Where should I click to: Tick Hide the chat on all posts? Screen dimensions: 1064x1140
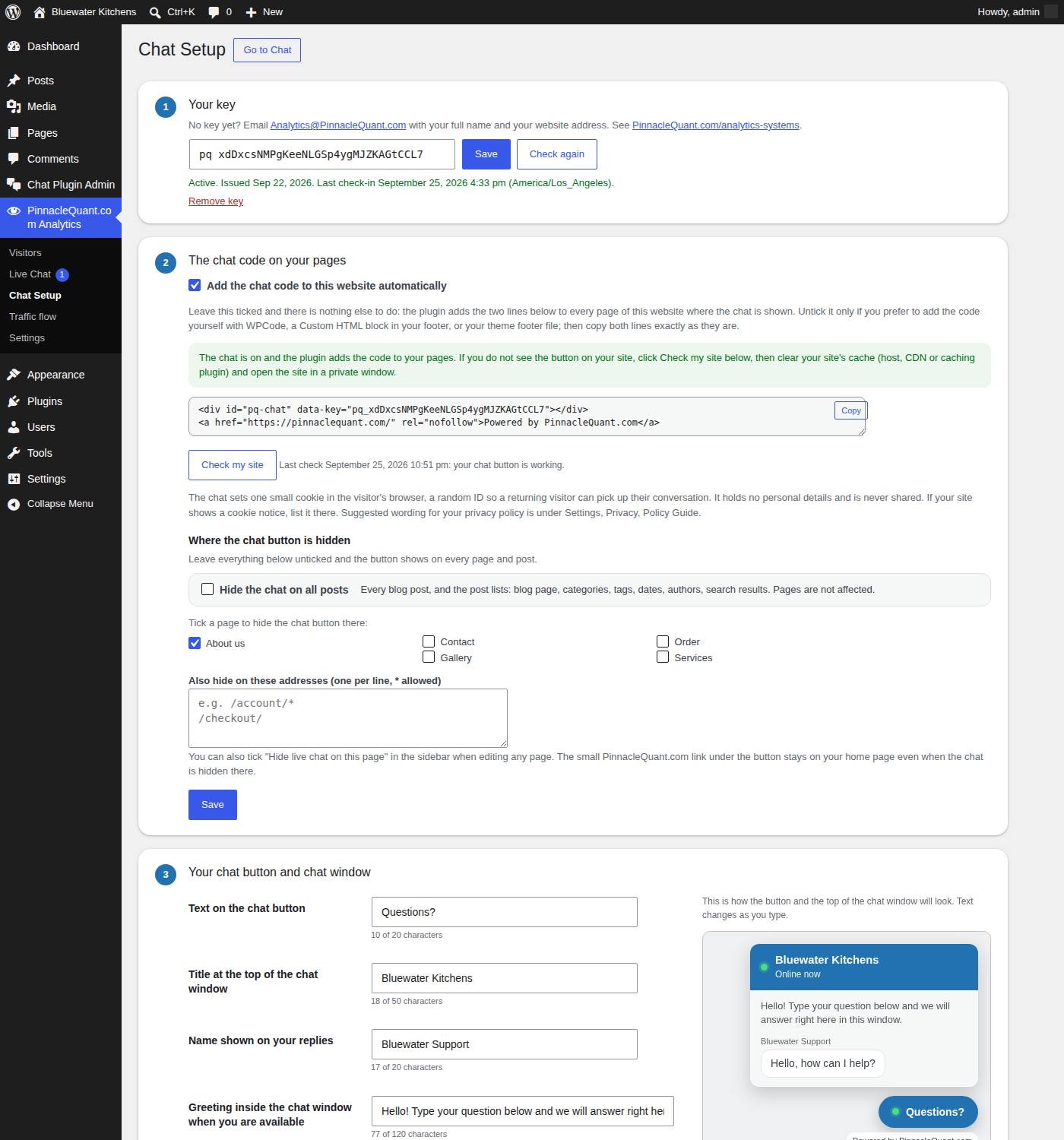coord(207,589)
